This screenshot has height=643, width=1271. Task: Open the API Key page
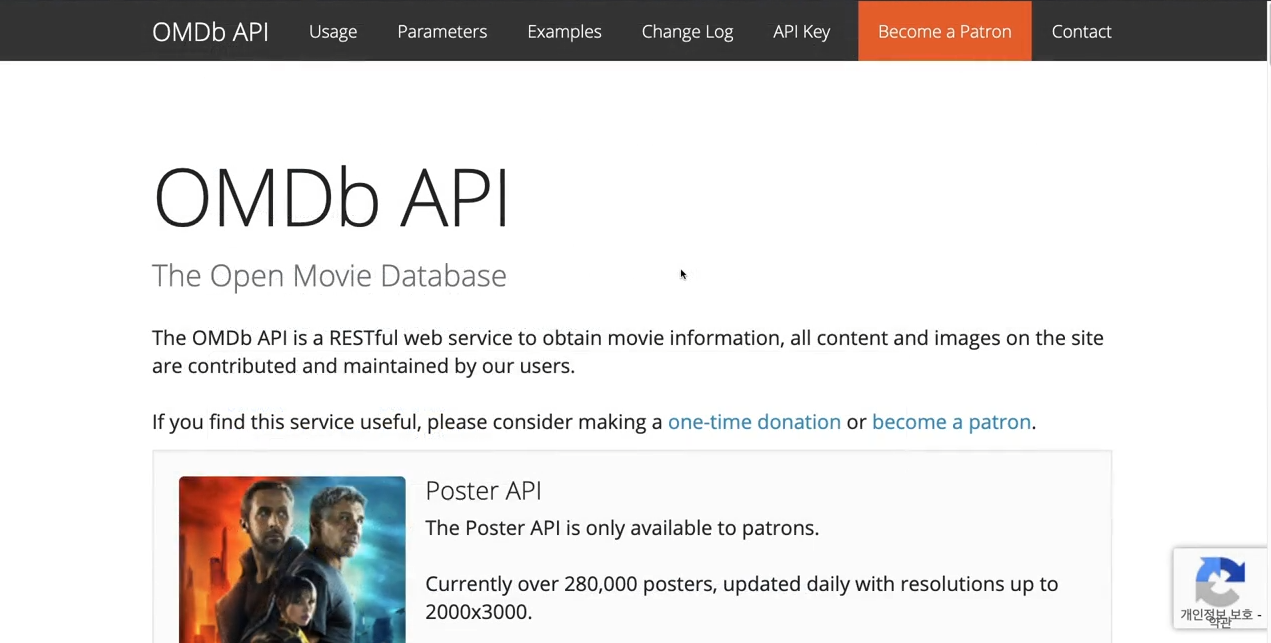(801, 31)
